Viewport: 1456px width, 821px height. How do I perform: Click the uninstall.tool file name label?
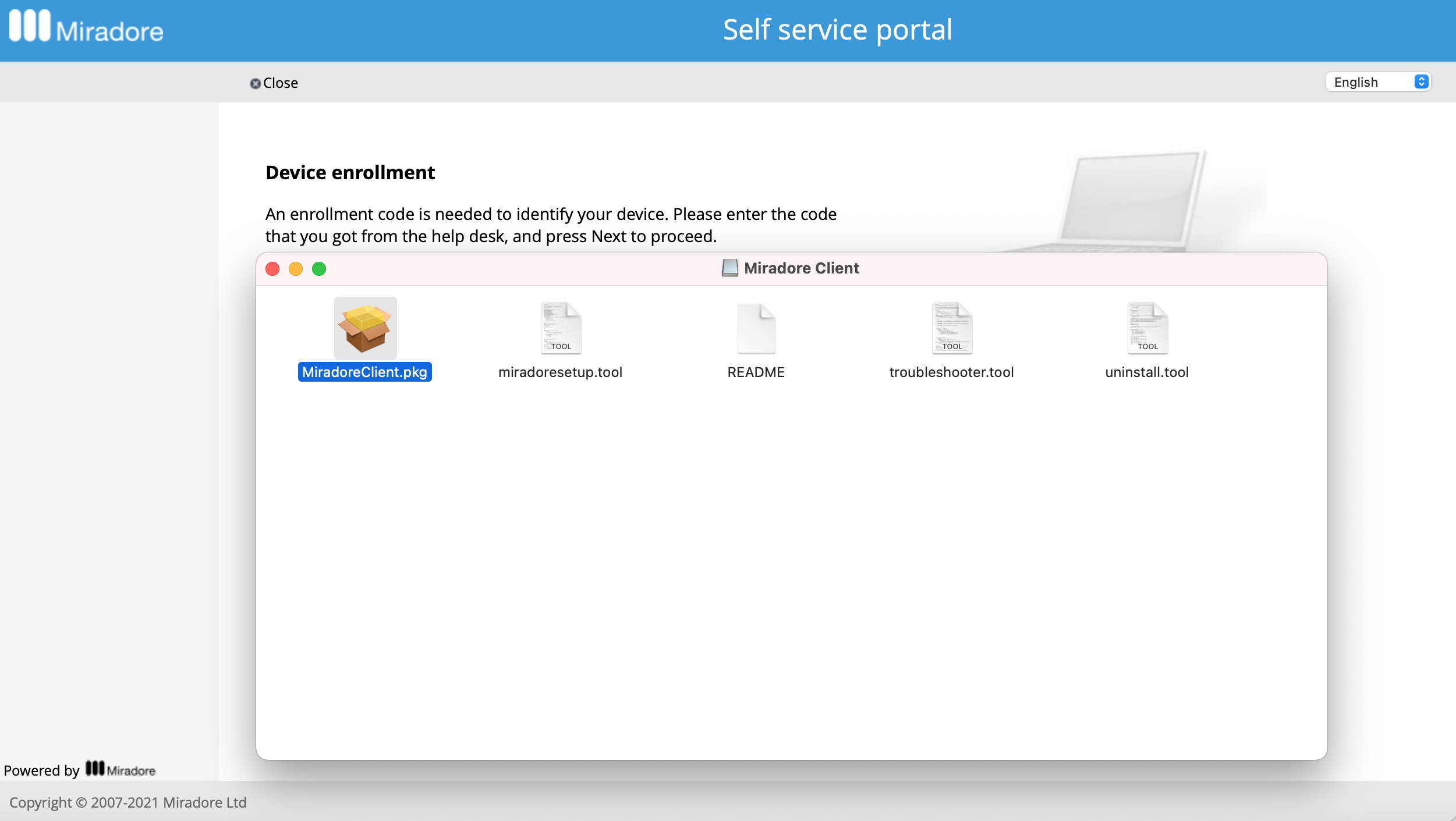tap(1147, 372)
